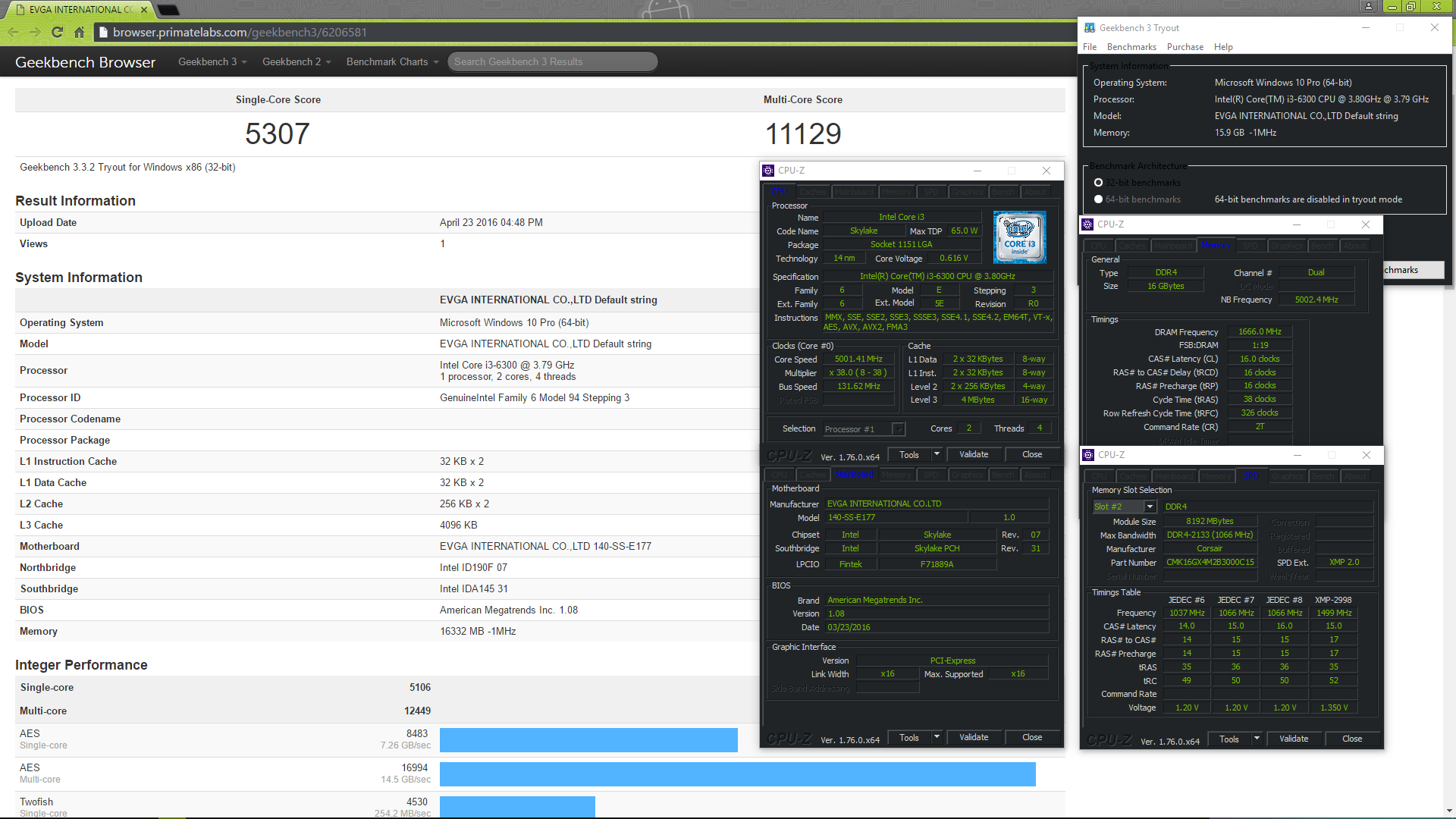The height and width of the screenshot is (819, 1456).
Task: Open the browser home page
Action: click(x=79, y=33)
